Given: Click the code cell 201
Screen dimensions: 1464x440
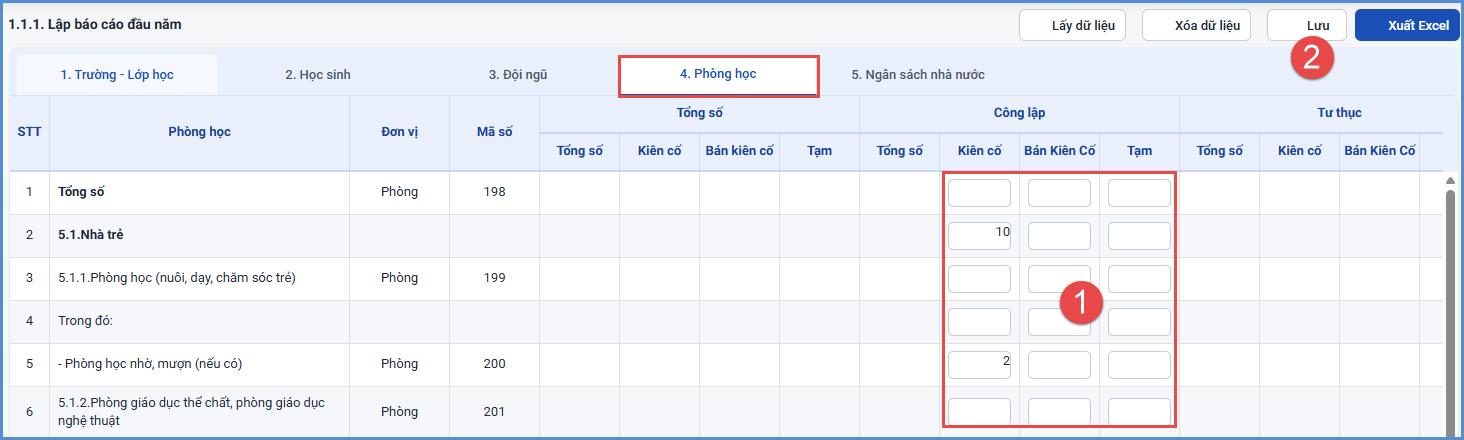Looking at the screenshot, I should (495, 411).
